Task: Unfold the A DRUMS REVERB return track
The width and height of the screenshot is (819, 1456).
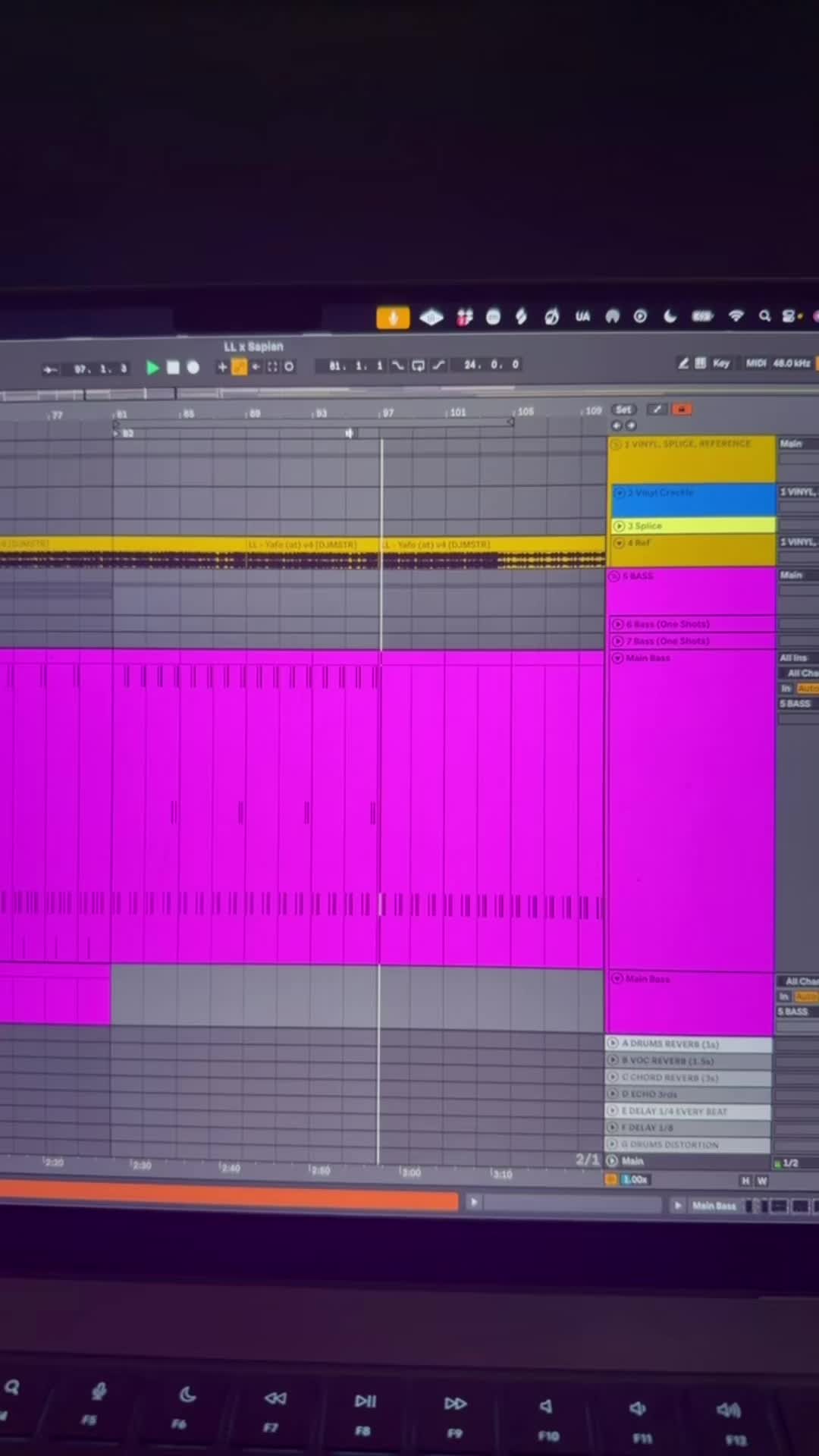Action: pos(613,1043)
